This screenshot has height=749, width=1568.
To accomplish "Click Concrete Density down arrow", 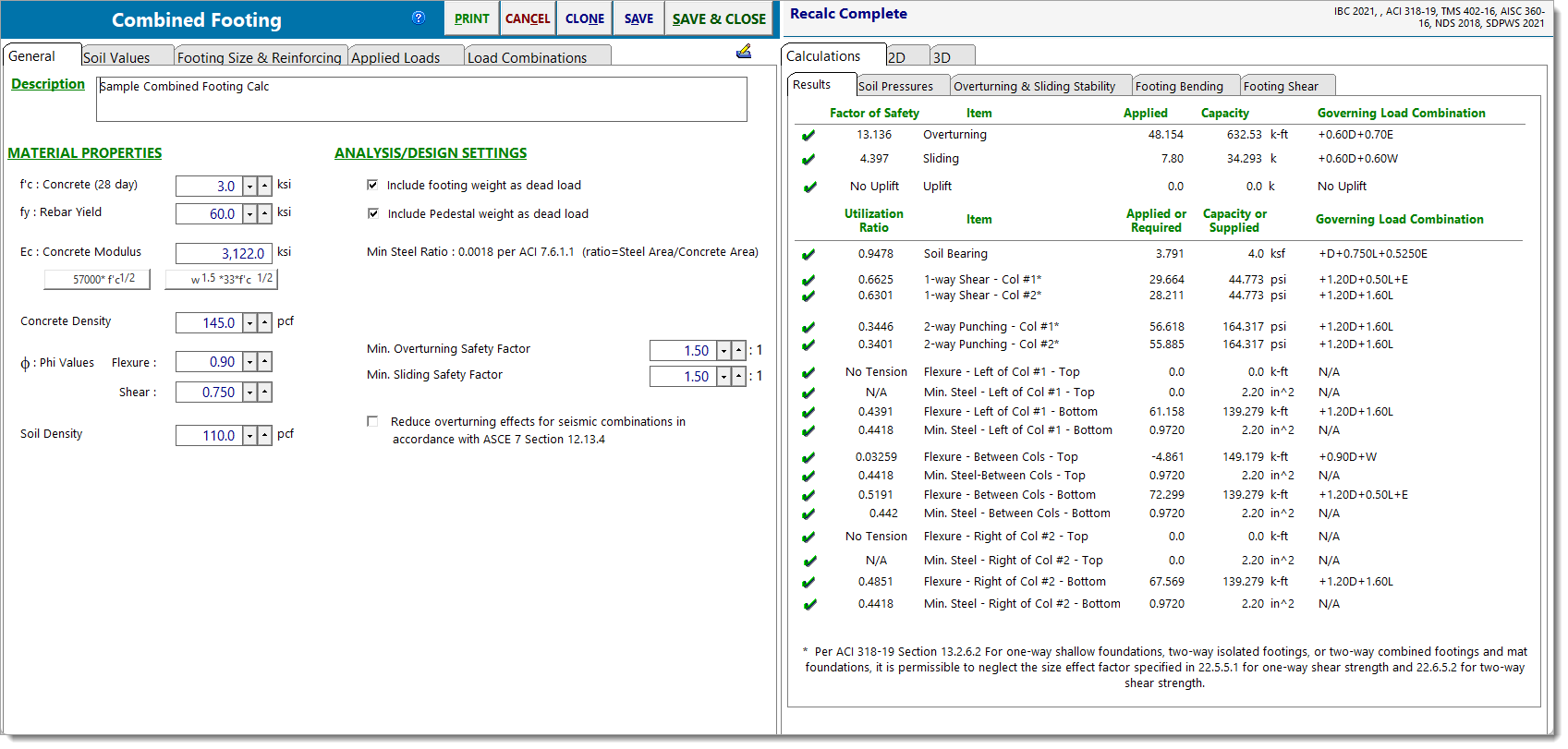I will 249,323.
